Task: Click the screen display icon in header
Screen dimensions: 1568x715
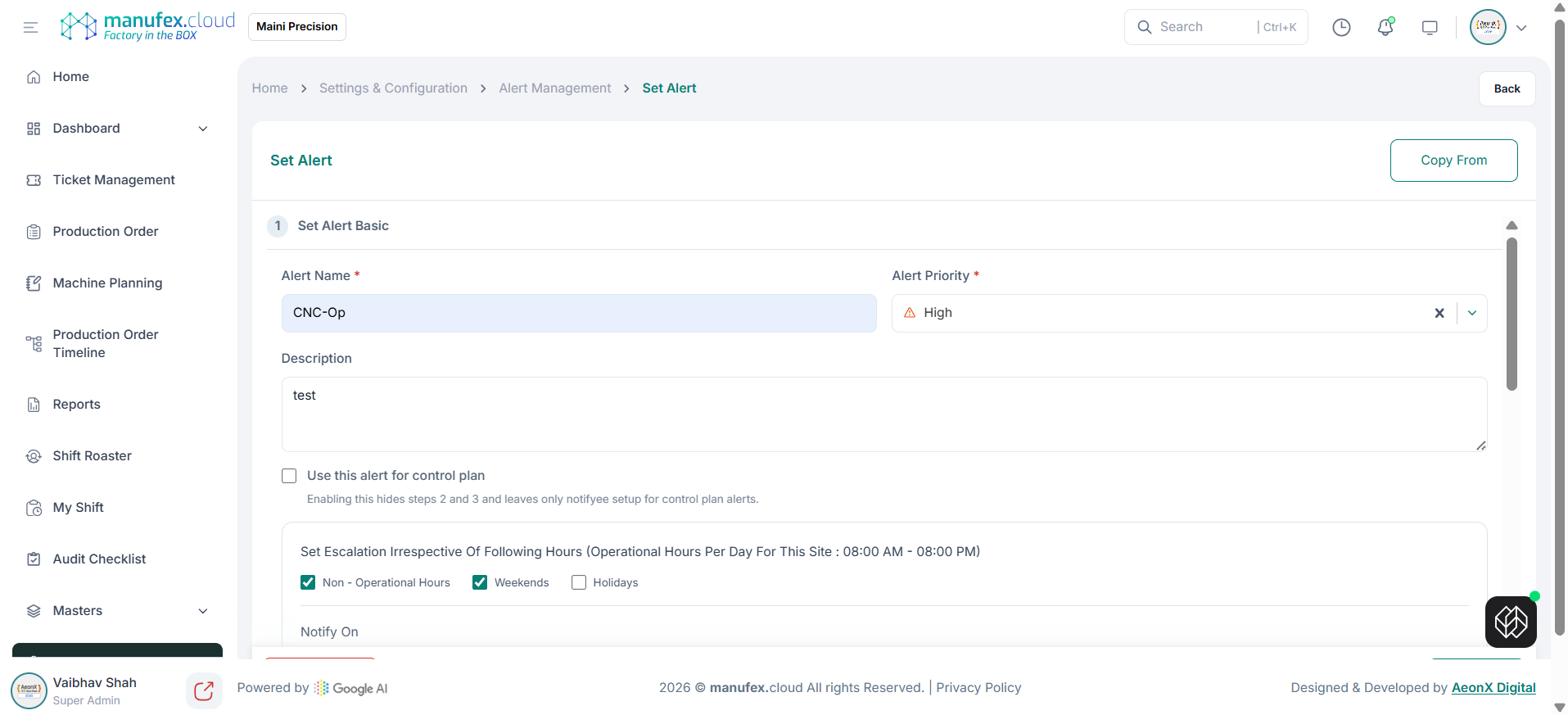Action: (x=1430, y=27)
